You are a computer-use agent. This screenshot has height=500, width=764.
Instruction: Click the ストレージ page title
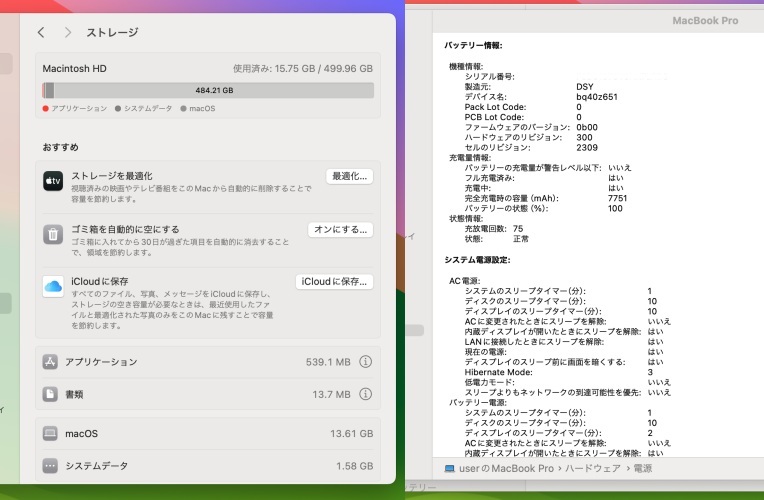pos(113,33)
